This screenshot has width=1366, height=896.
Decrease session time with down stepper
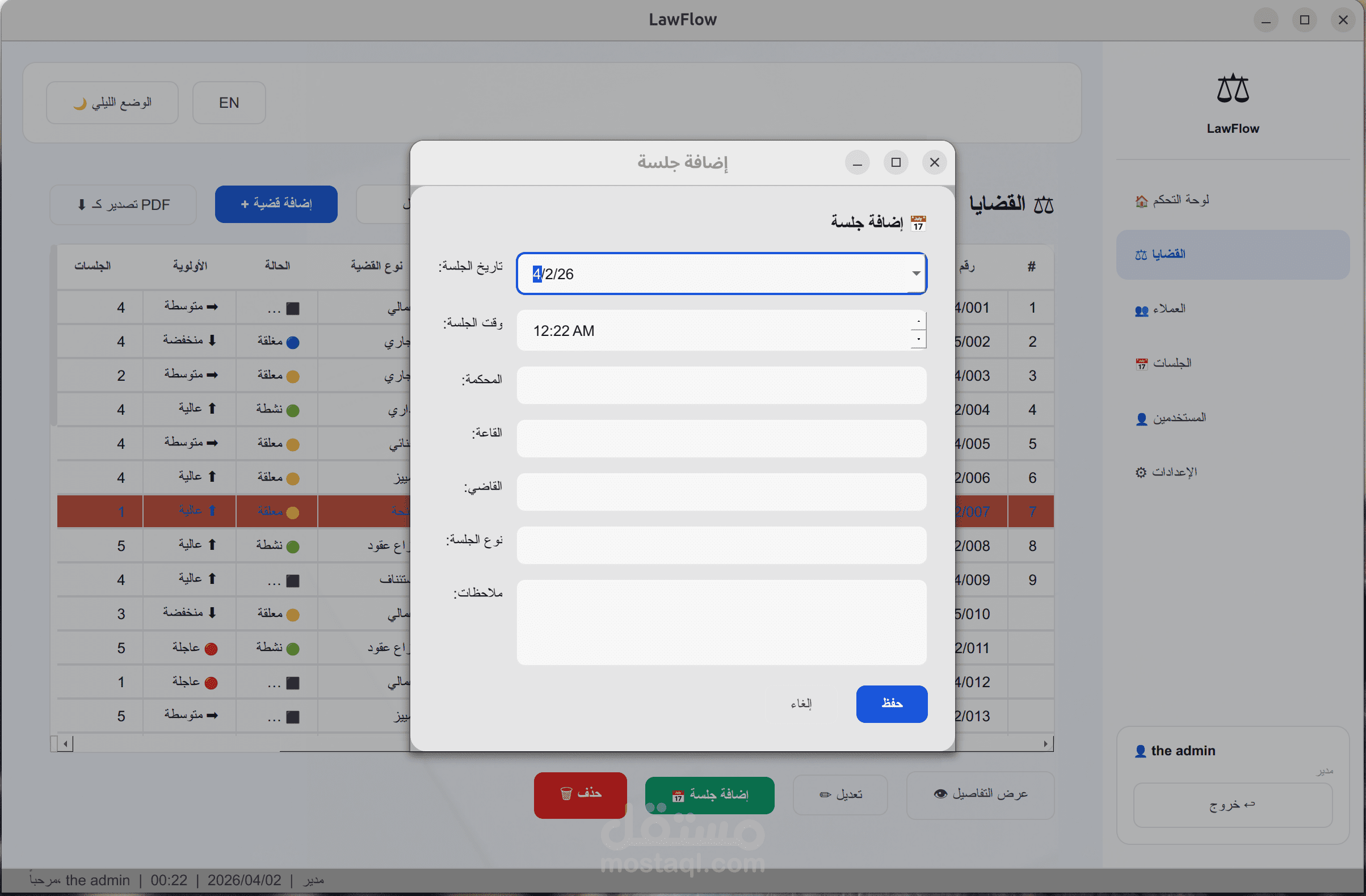point(918,340)
